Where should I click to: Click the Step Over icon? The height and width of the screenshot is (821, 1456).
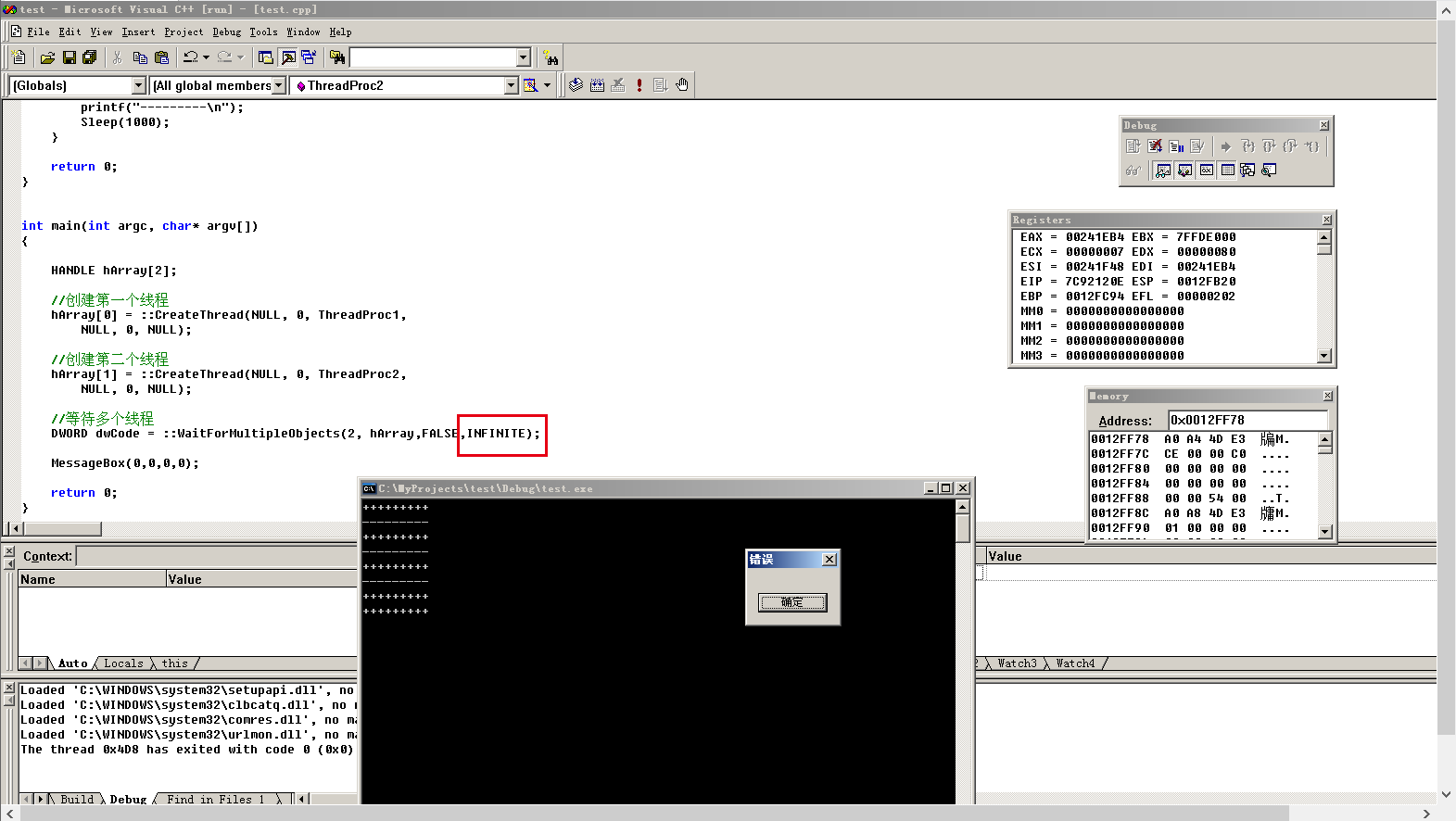coord(1270,146)
